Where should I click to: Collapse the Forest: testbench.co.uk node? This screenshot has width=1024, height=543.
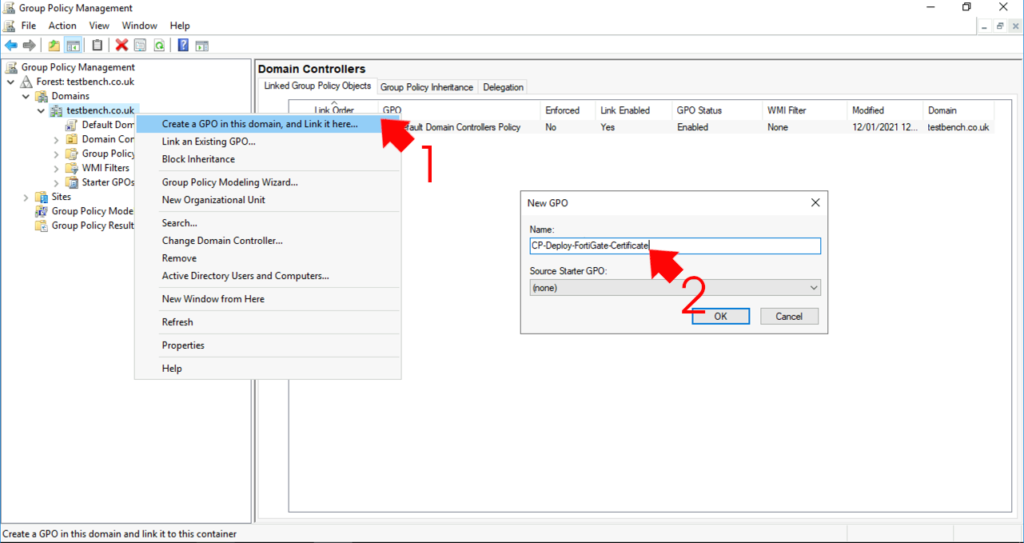tap(11, 82)
